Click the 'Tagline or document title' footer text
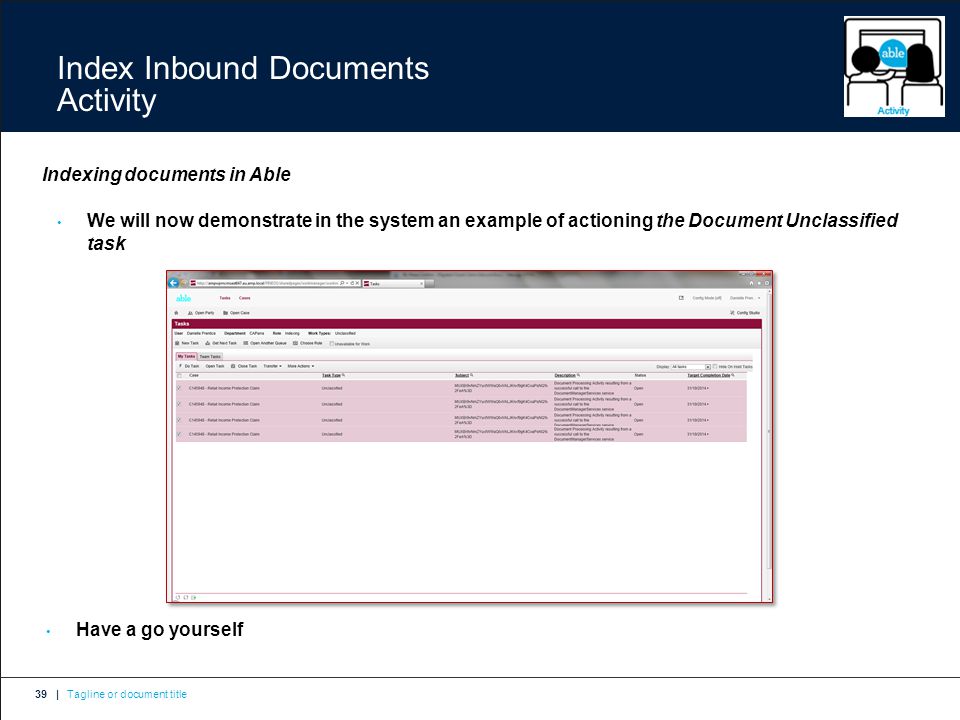Screen dimensions: 960x720 tap(127, 694)
